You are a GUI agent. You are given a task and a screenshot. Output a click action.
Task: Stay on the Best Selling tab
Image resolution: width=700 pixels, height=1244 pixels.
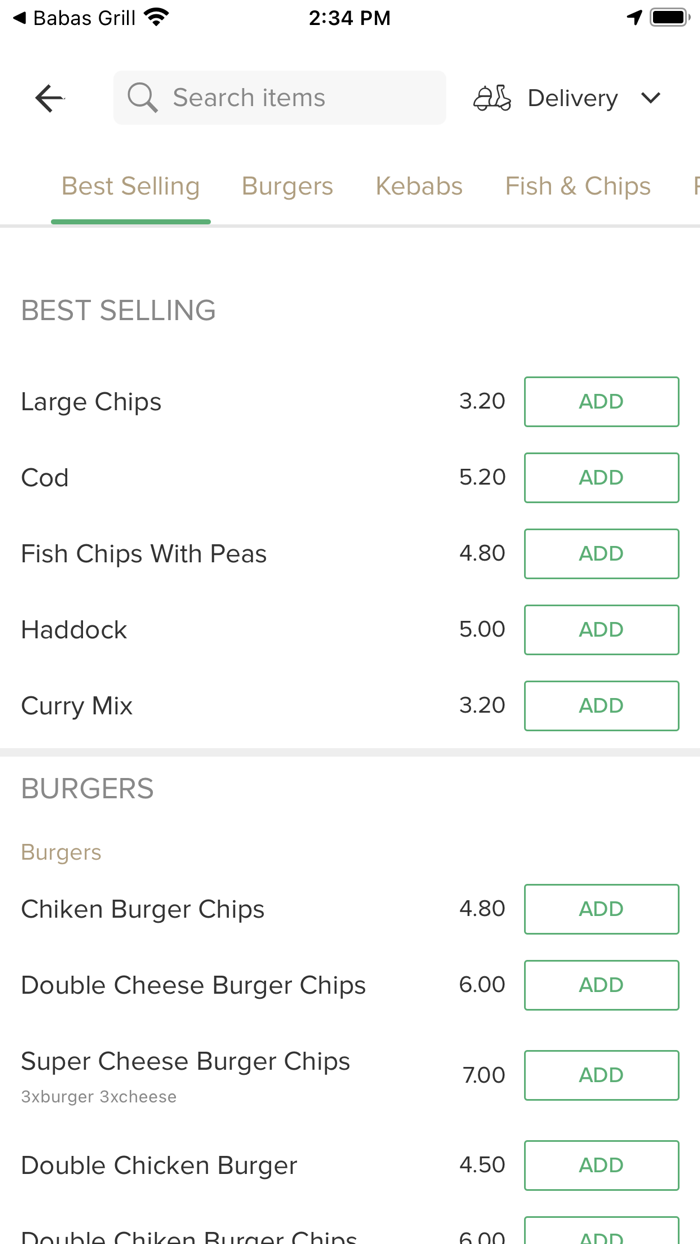130,186
